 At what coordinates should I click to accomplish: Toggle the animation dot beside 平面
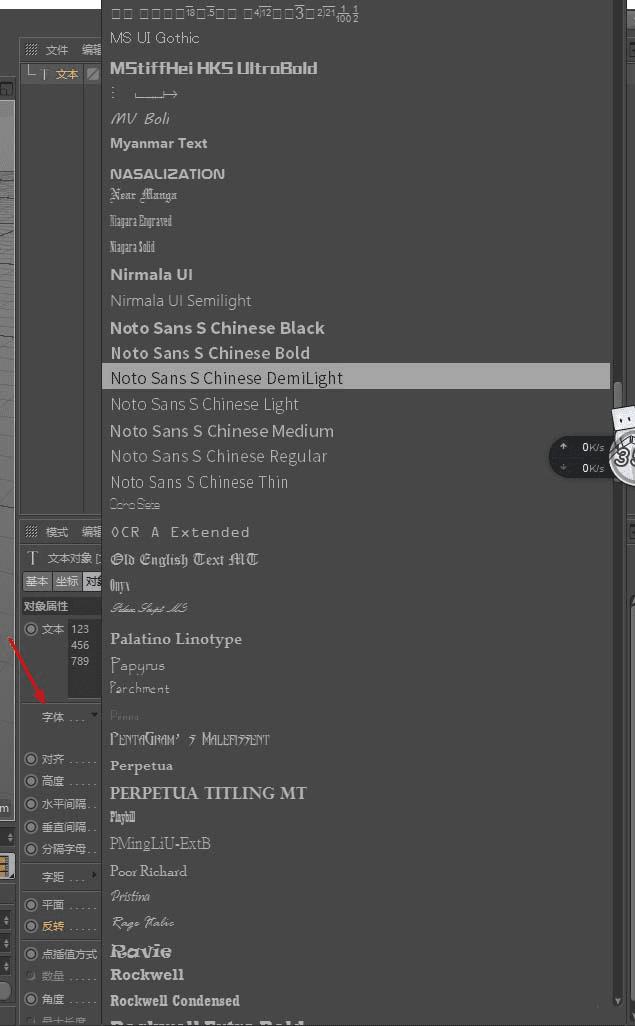click(x=31, y=905)
